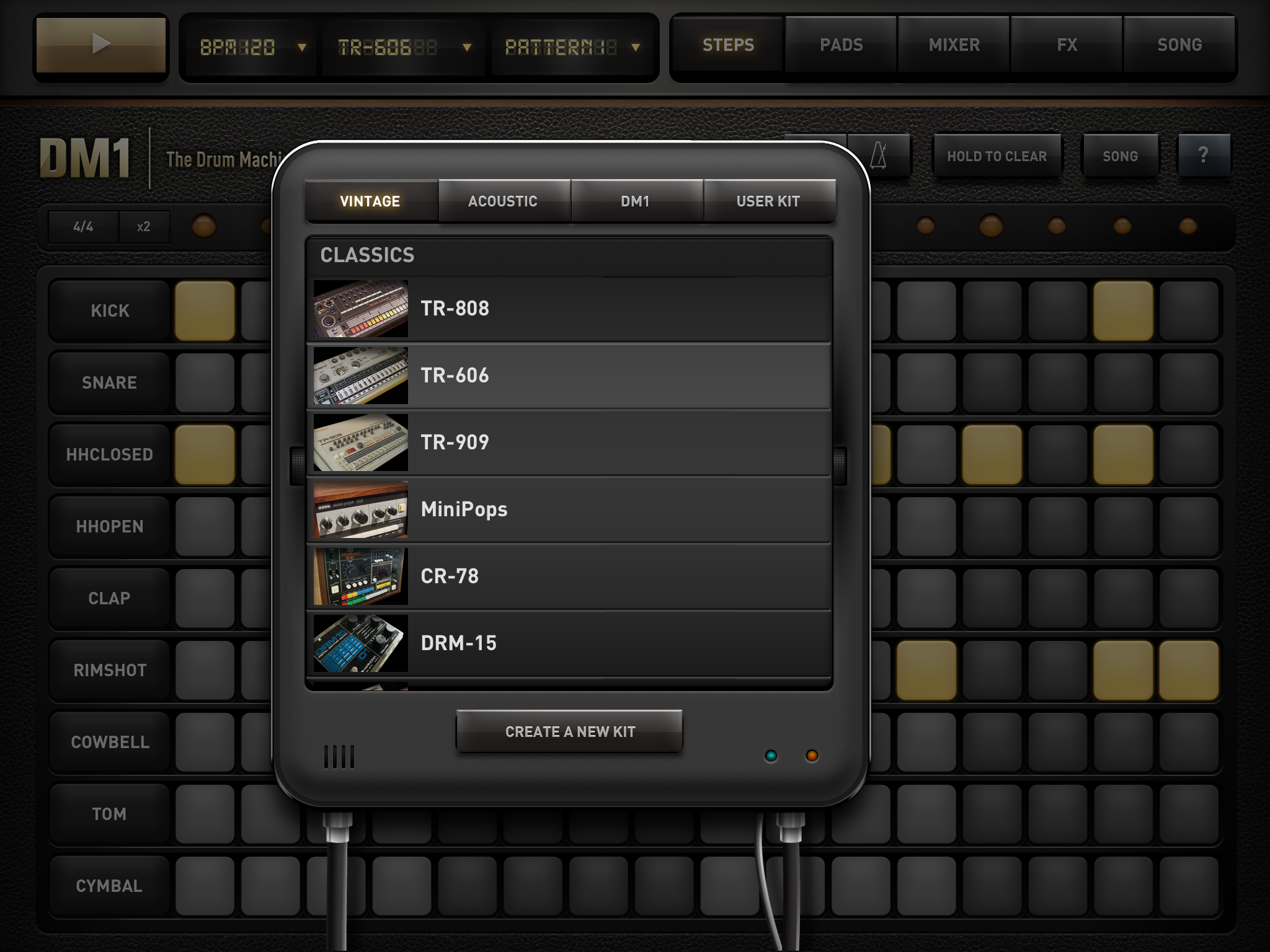Toggle first KICK step pad

coord(205,311)
